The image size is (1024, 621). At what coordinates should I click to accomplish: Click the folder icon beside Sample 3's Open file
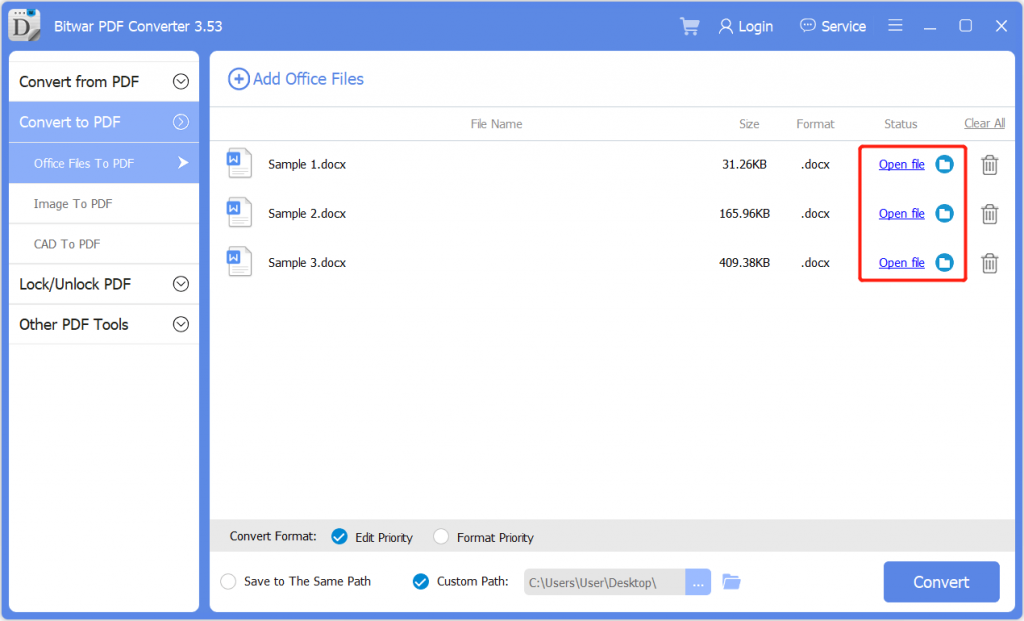coord(943,262)
